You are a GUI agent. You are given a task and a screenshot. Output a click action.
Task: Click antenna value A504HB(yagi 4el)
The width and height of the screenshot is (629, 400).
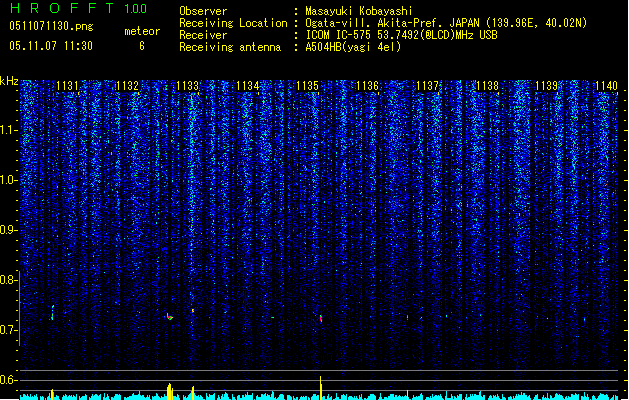(x=353, y=47)
